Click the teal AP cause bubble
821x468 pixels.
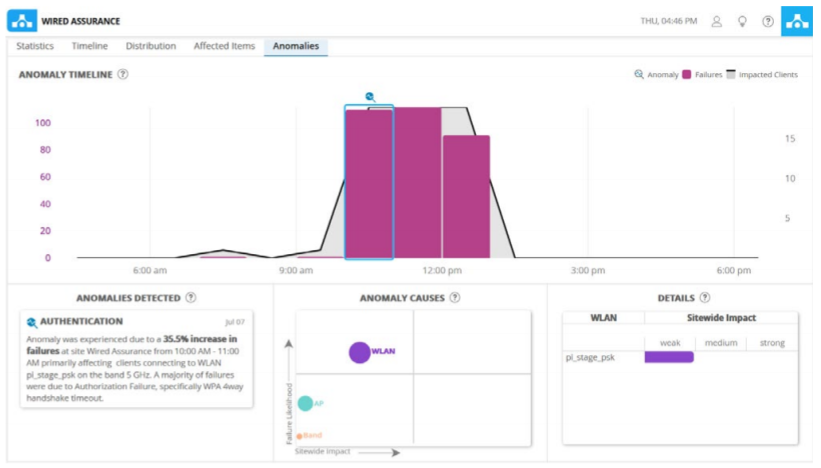pos(305,403)
